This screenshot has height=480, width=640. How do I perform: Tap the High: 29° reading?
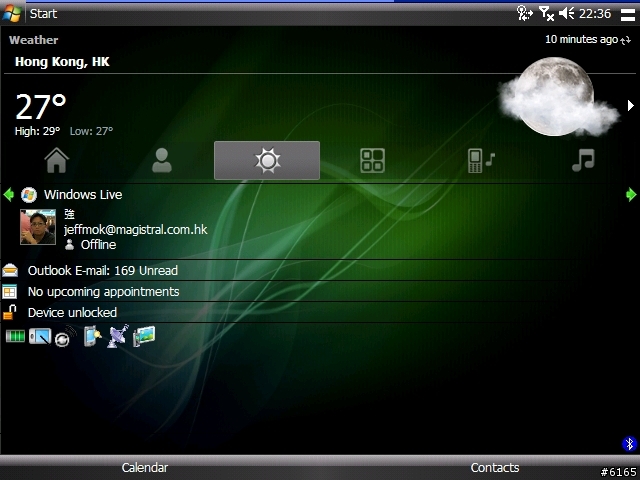pyautogui.click(x=37, y=131)
